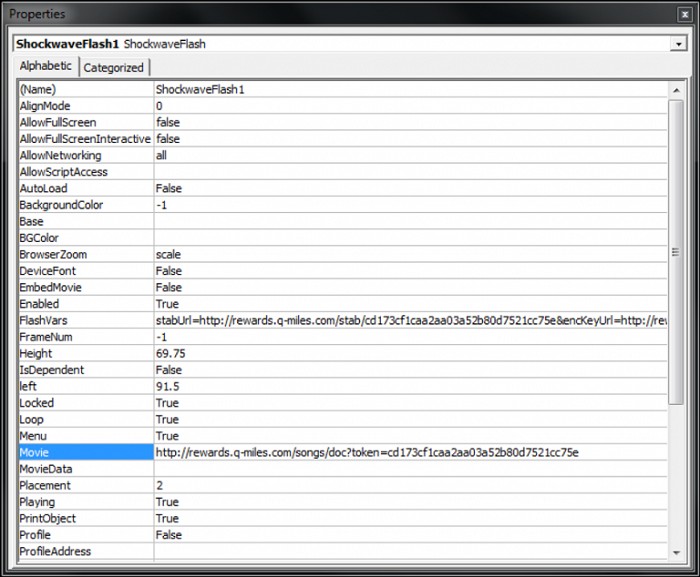Open the ShockwaveFlash1 object dropdown
The height and width of the screenshot is (577, 700).
pyautogui.click(x=679, y=44)
